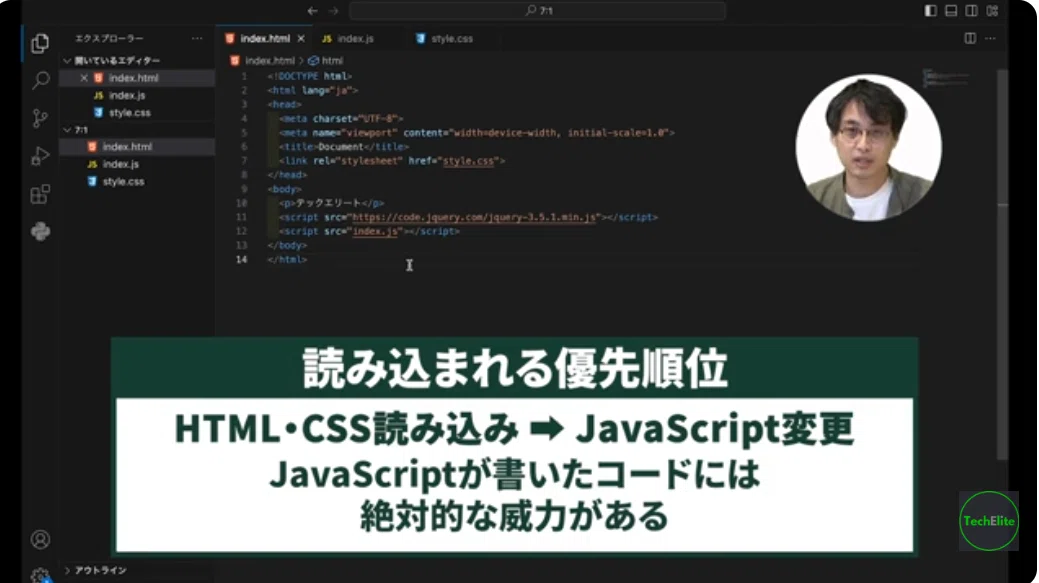The width and height of the screenshot is (1039, 583).
Task: Toggle the secondary sidebar layout icon
Action: click(x=971, y=11)
